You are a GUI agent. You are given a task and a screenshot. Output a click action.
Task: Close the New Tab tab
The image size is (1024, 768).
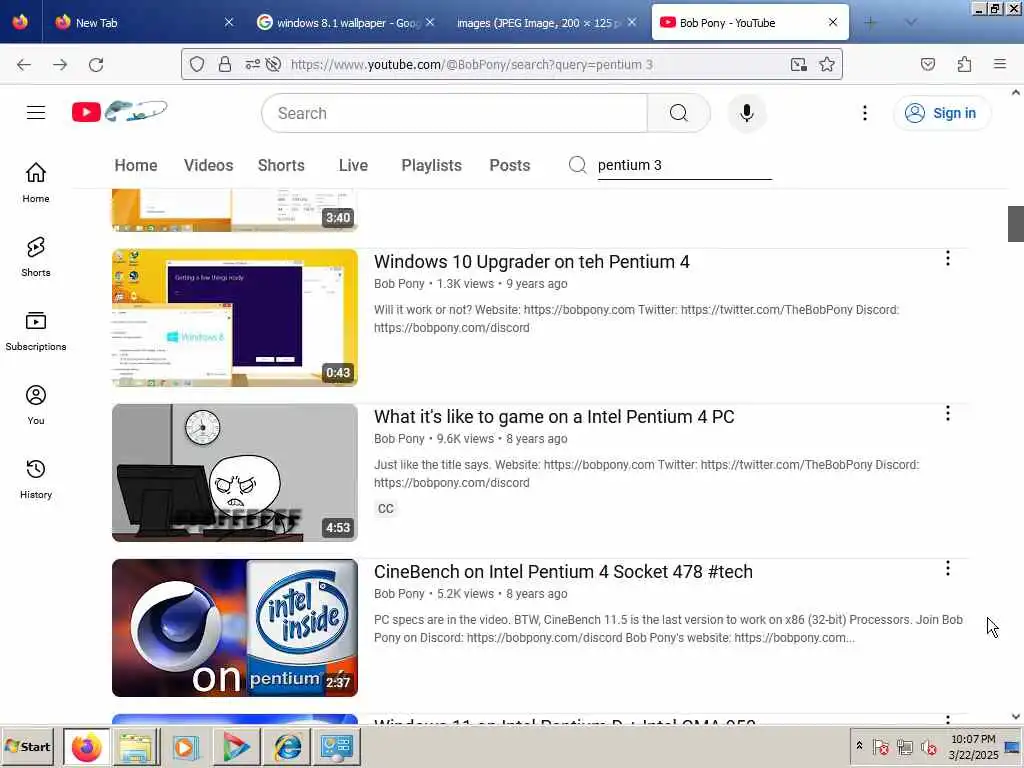pos(229,22)
